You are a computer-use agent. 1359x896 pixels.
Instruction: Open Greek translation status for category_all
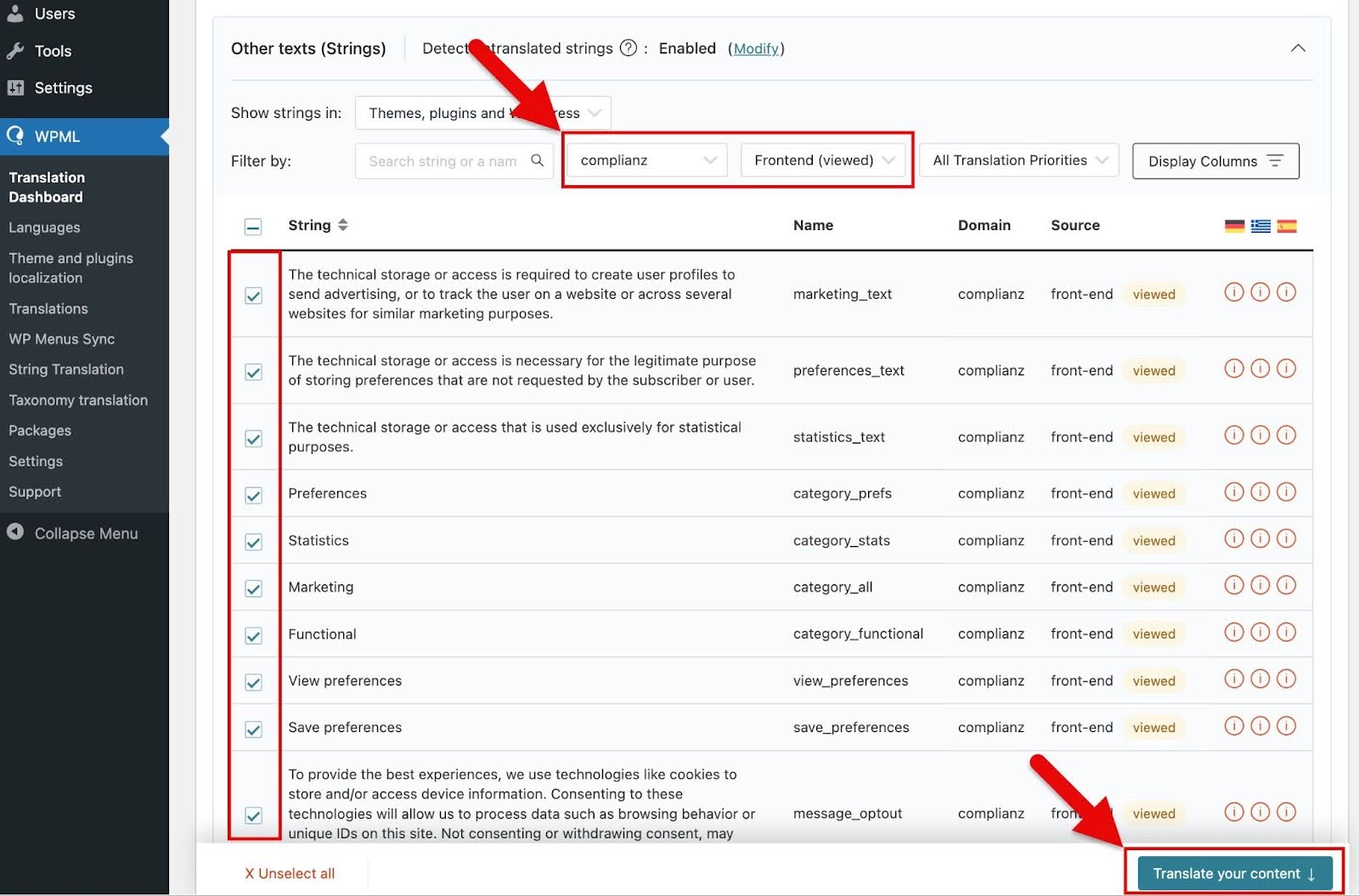click(x=1260, y=585)
